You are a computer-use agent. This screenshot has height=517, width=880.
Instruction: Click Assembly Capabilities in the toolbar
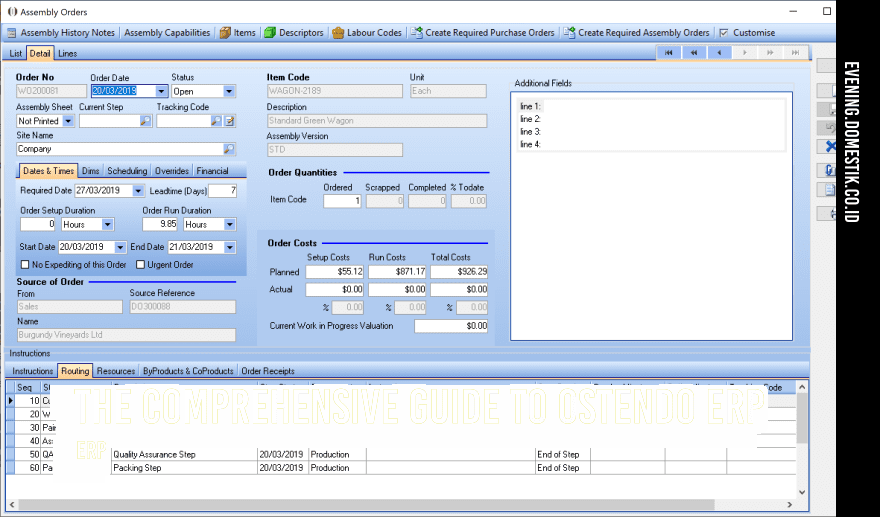click(x=167, y=33)
